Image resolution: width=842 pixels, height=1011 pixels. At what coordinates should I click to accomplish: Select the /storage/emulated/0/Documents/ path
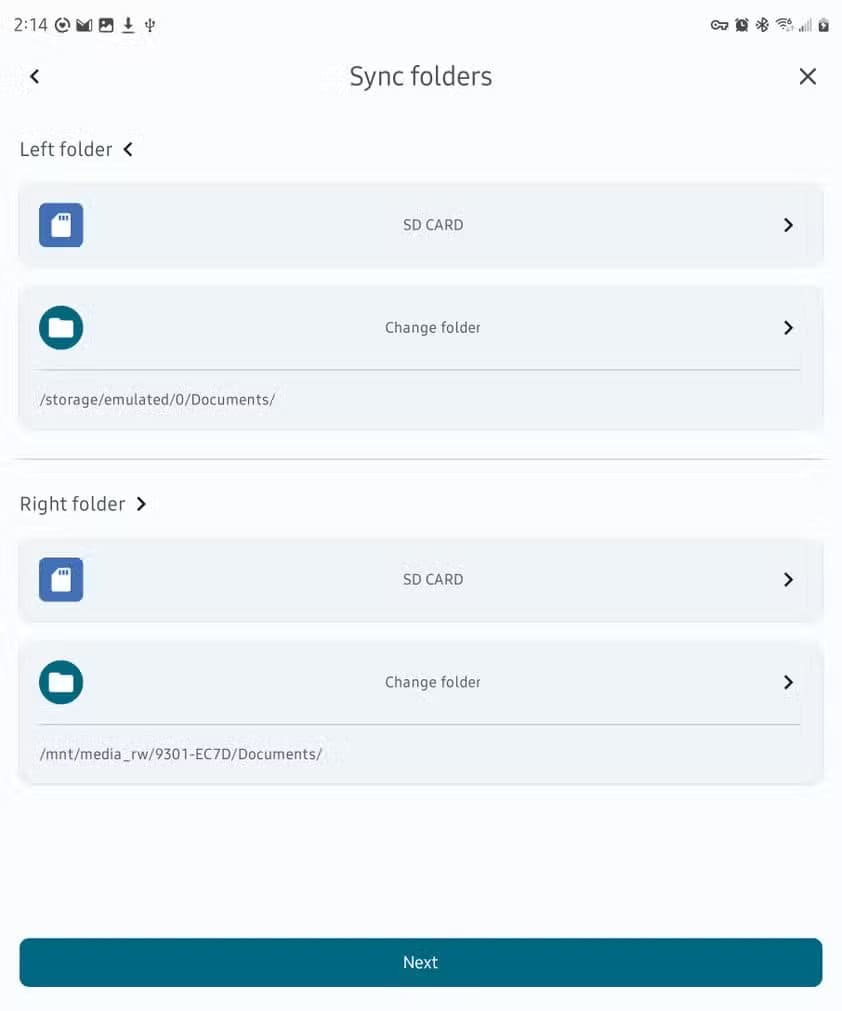(156, 398)
